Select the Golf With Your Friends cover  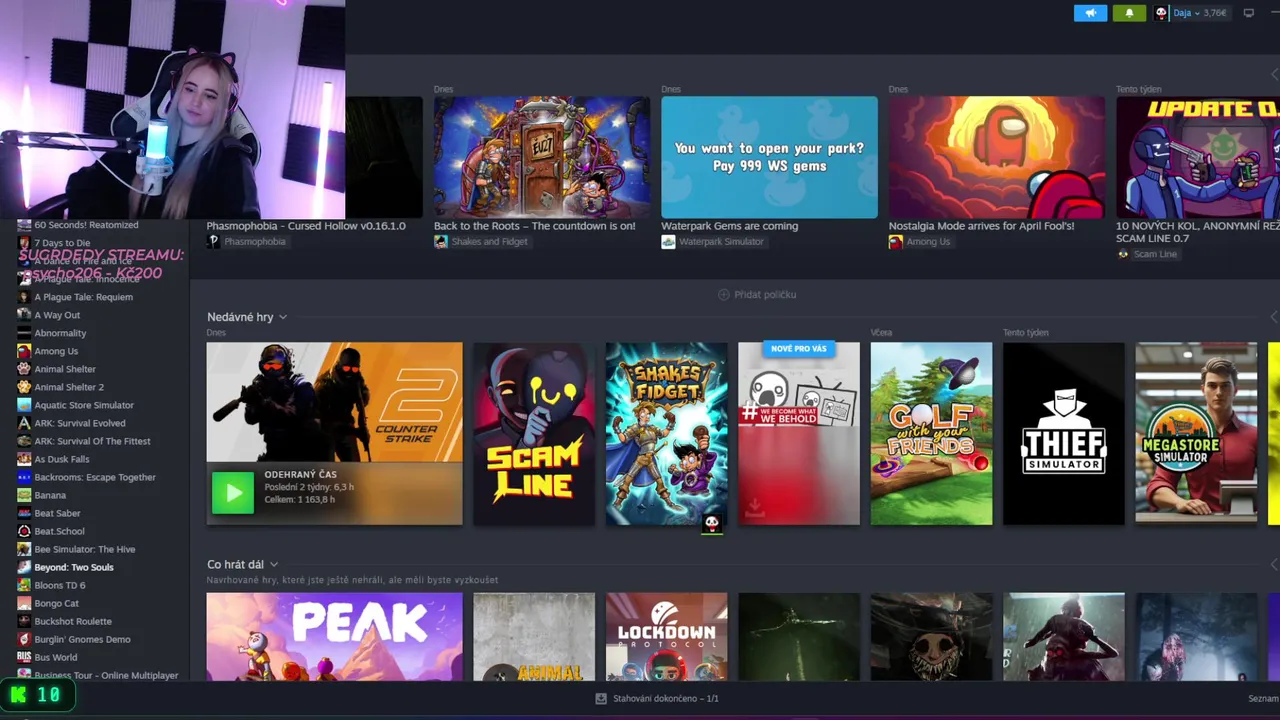(931, 434)
